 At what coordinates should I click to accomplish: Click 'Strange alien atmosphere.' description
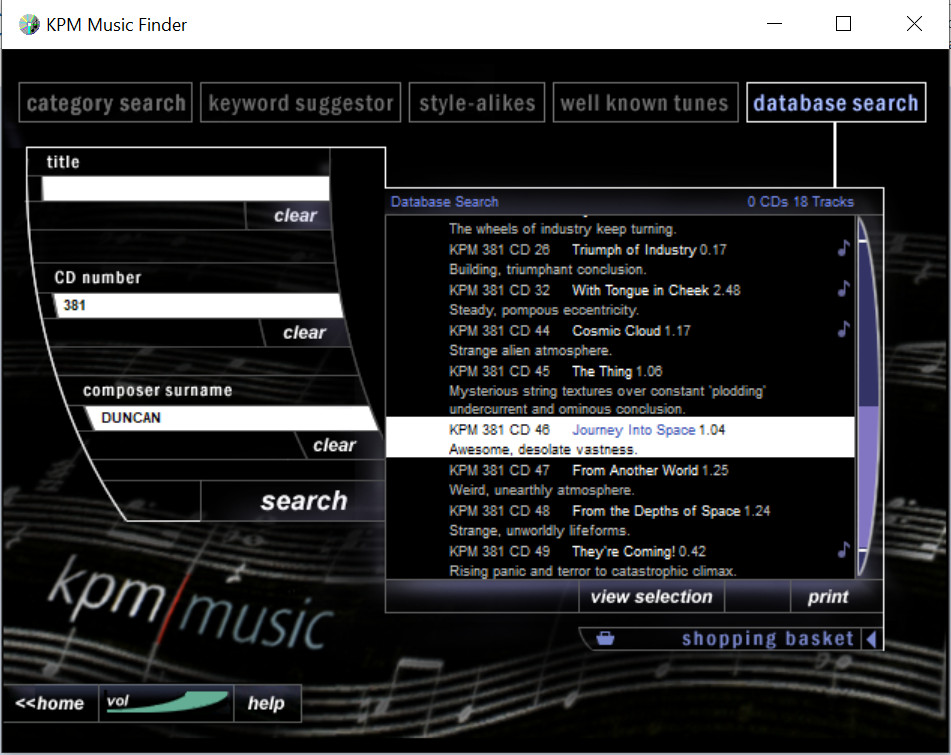tap(530, 351)
